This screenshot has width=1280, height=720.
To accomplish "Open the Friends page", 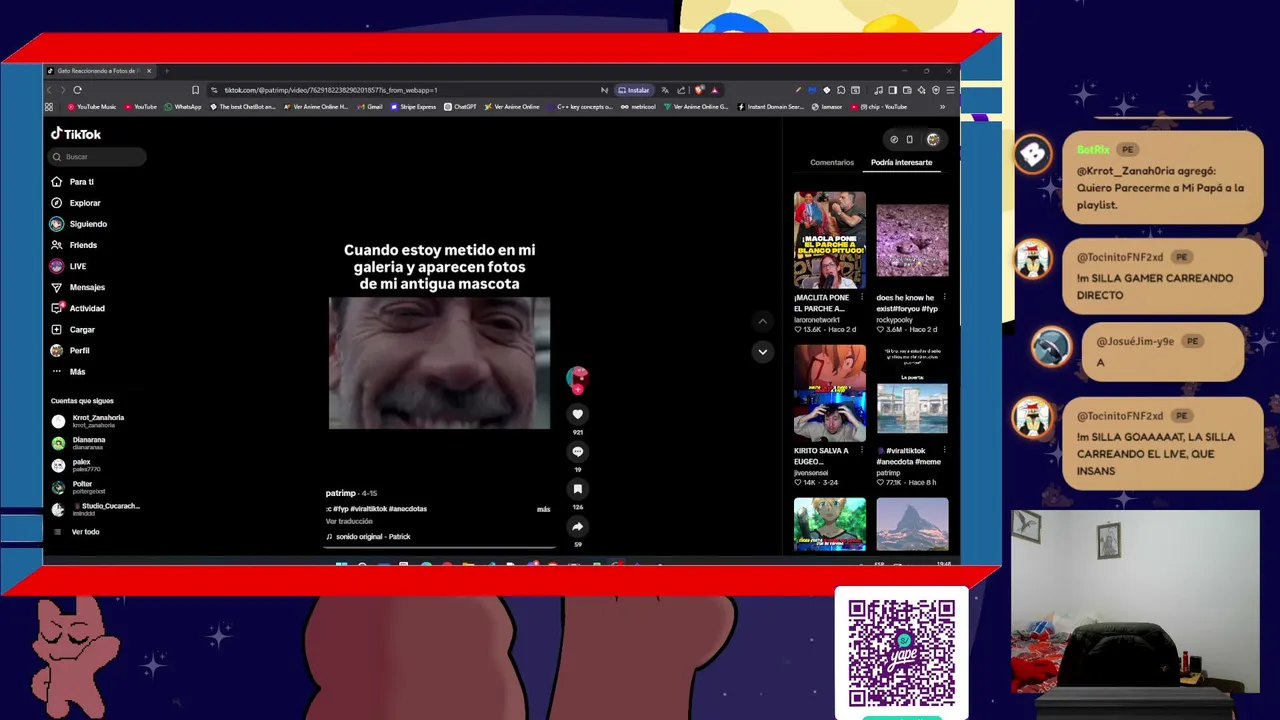I will coord(74,245).
